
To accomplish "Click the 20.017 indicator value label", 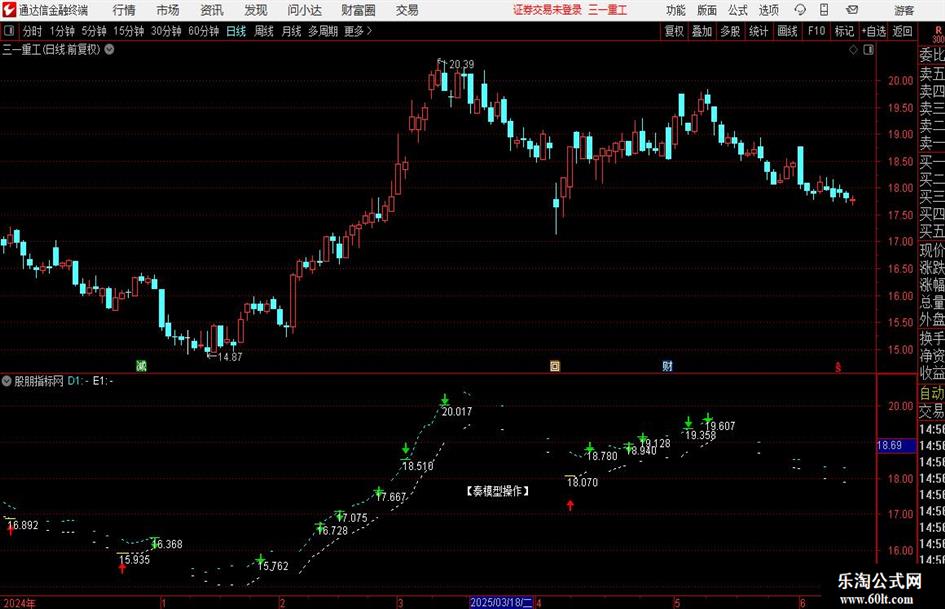I will [x=457, y=412].
